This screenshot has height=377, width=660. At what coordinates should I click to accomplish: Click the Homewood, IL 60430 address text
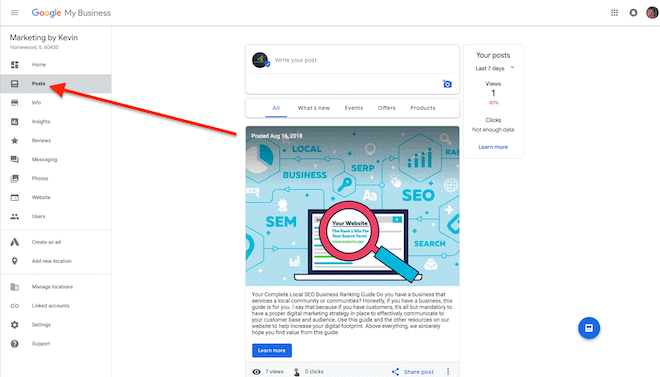click(x=34, y=48)
